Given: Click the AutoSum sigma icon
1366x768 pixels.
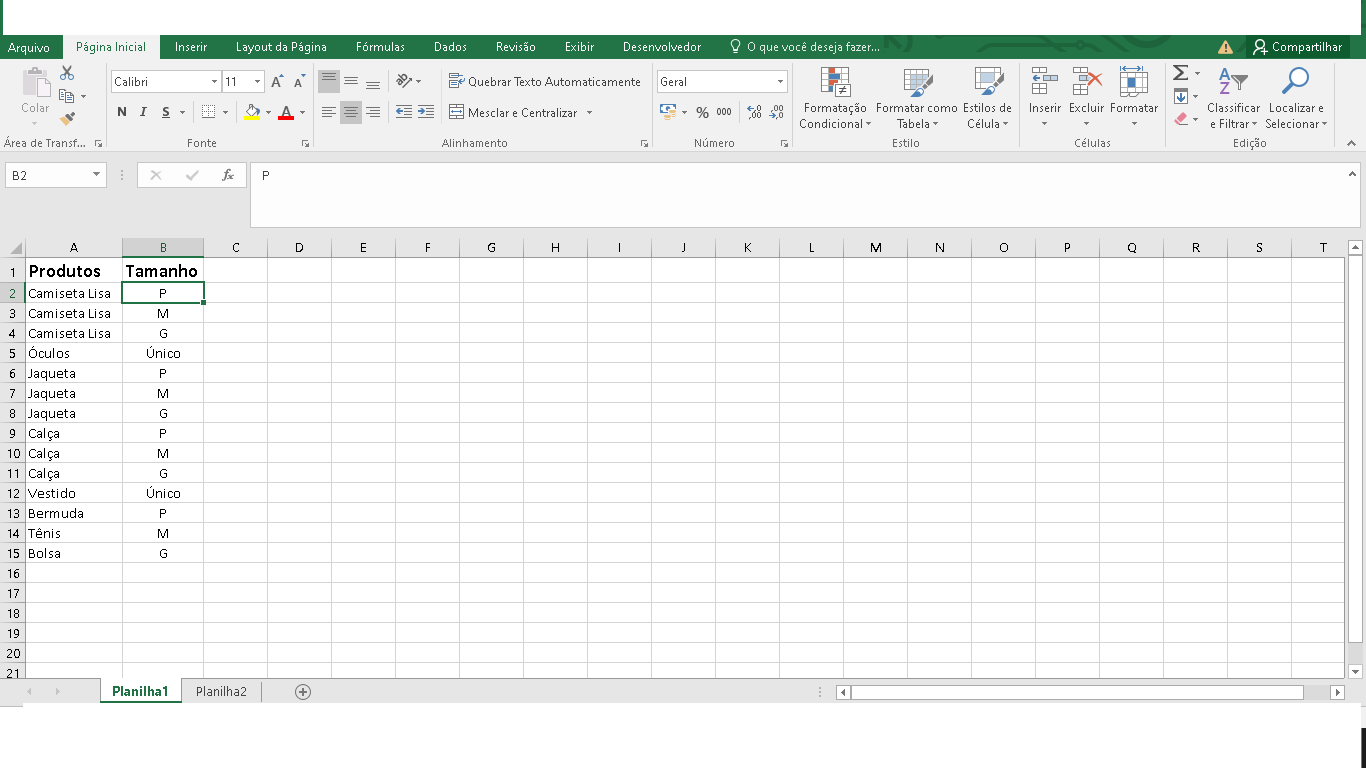Looking at the screenshot, I should click(1180, 73).
